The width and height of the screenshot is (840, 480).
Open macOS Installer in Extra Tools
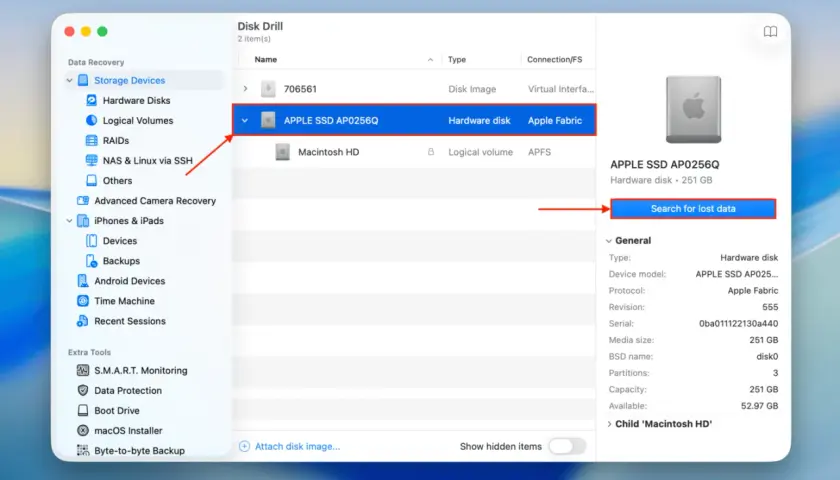[128, 431]
